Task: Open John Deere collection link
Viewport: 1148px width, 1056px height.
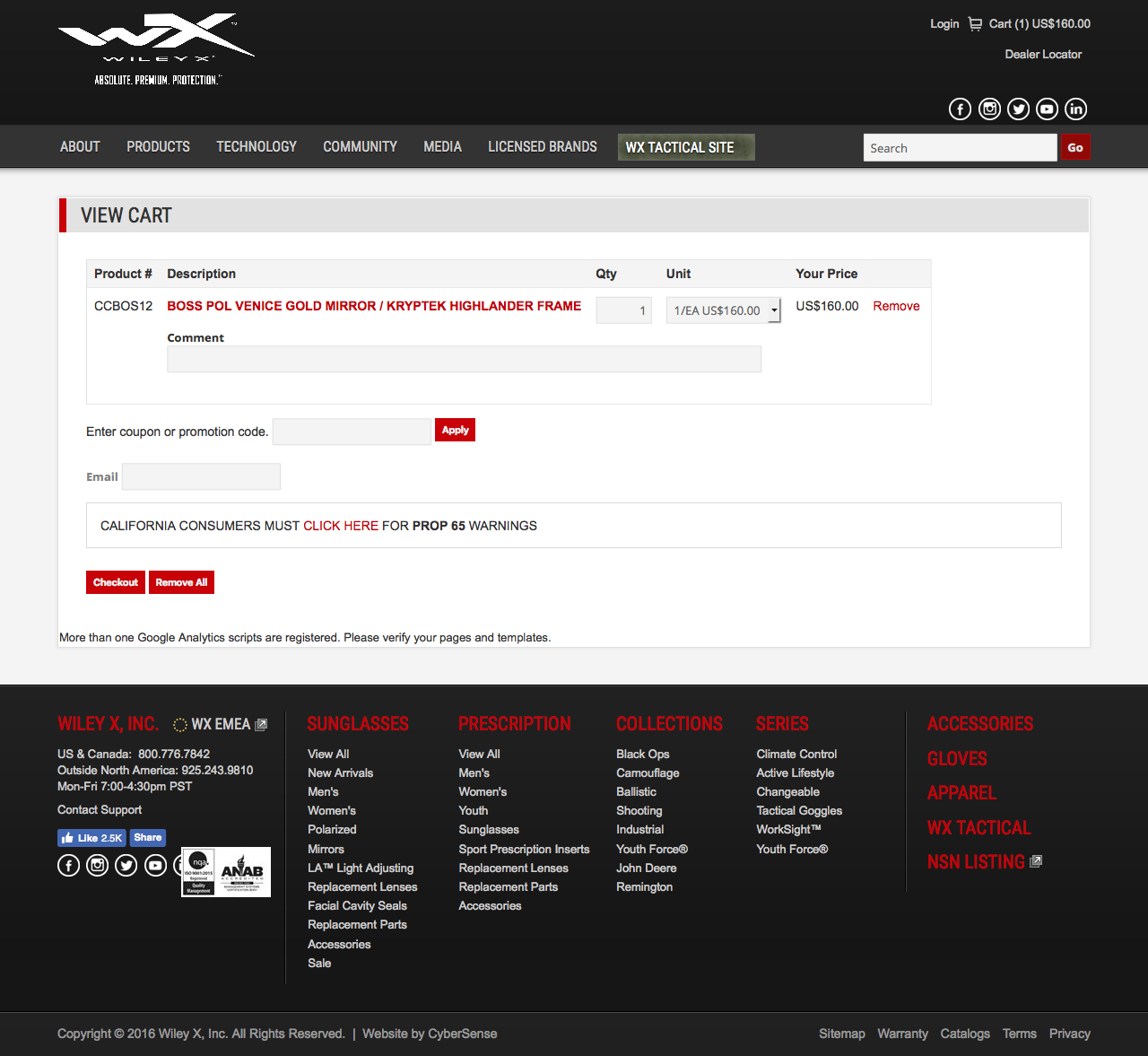Action: [x=646, y=868]
